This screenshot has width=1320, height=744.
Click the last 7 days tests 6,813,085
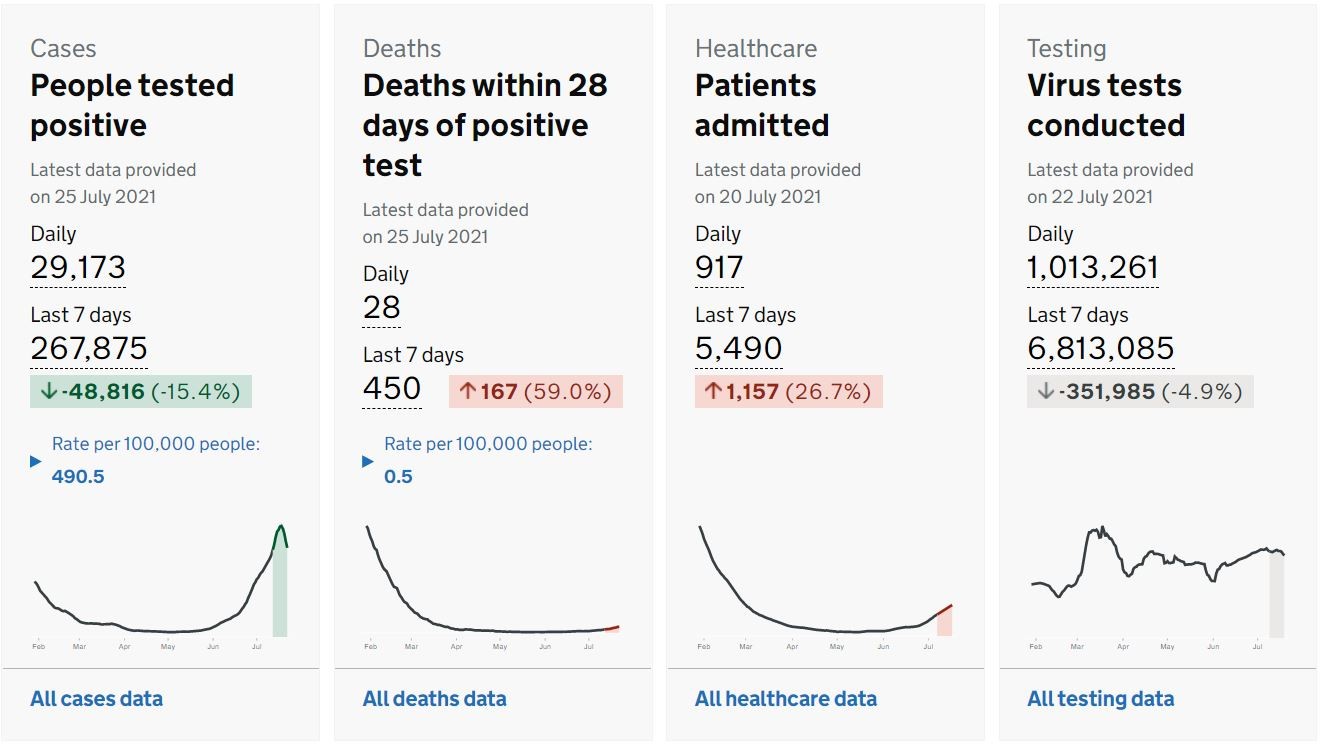pyautogui.click(x=1100, y=348)
